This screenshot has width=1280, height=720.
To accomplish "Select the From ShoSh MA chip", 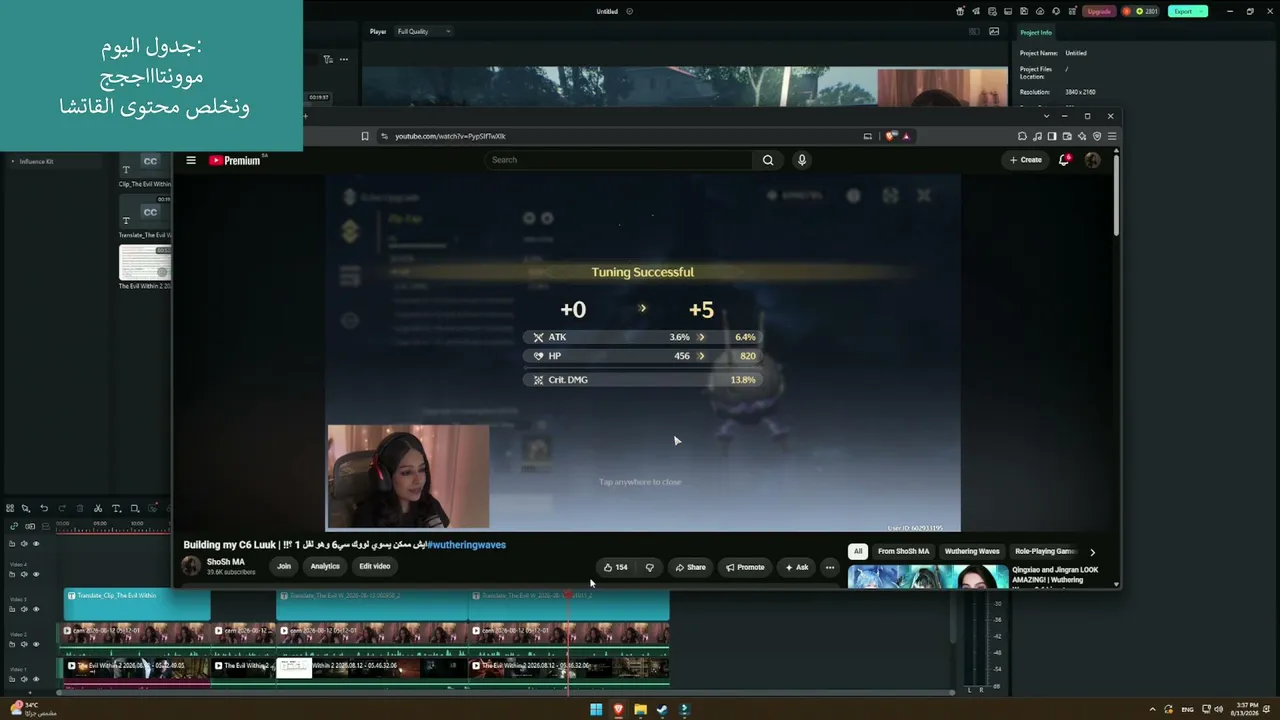I will point(903,551).
